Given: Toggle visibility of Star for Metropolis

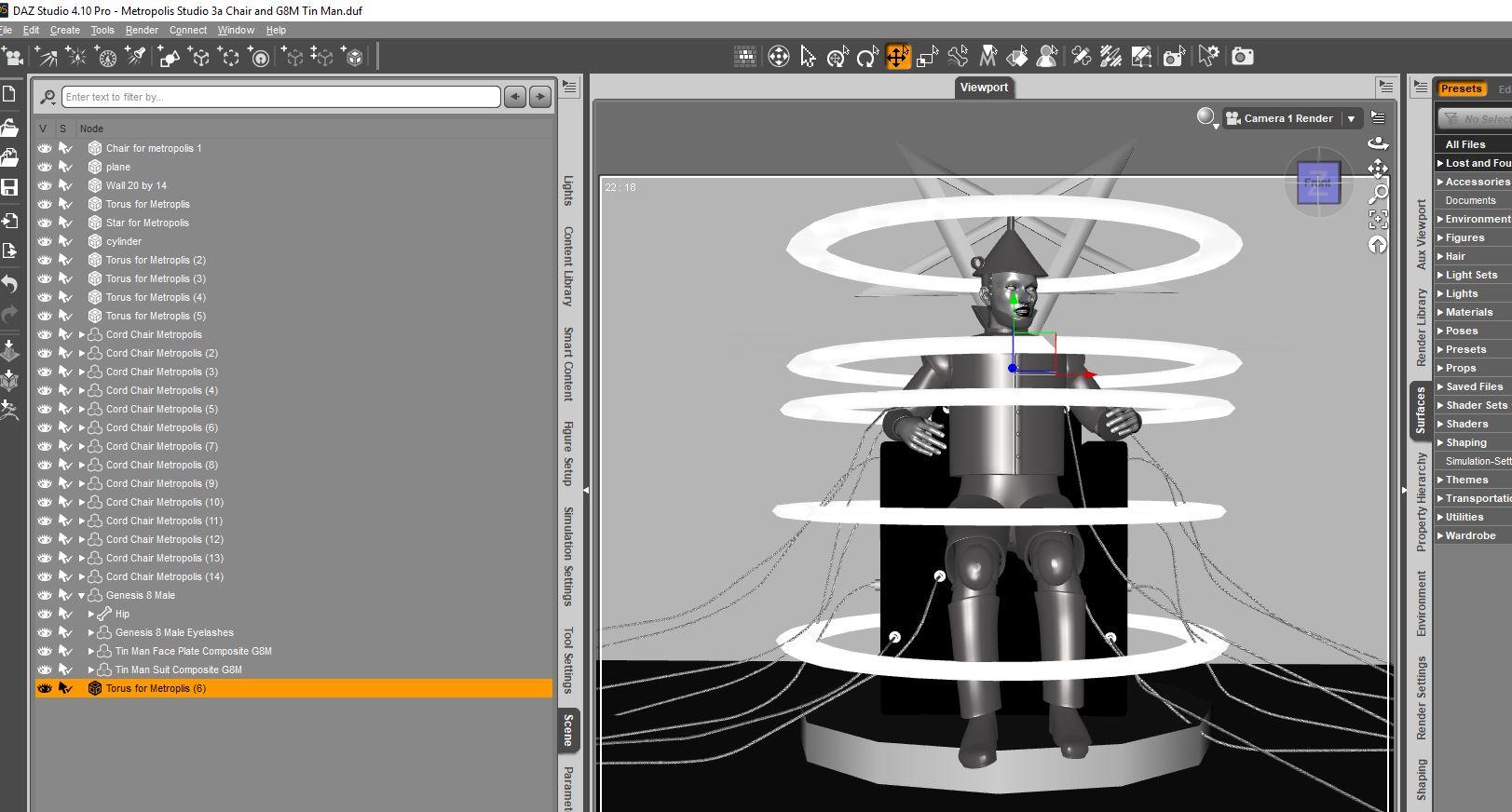Looking at the screenshot, I should pyautogui.click(x=45, y=223).
